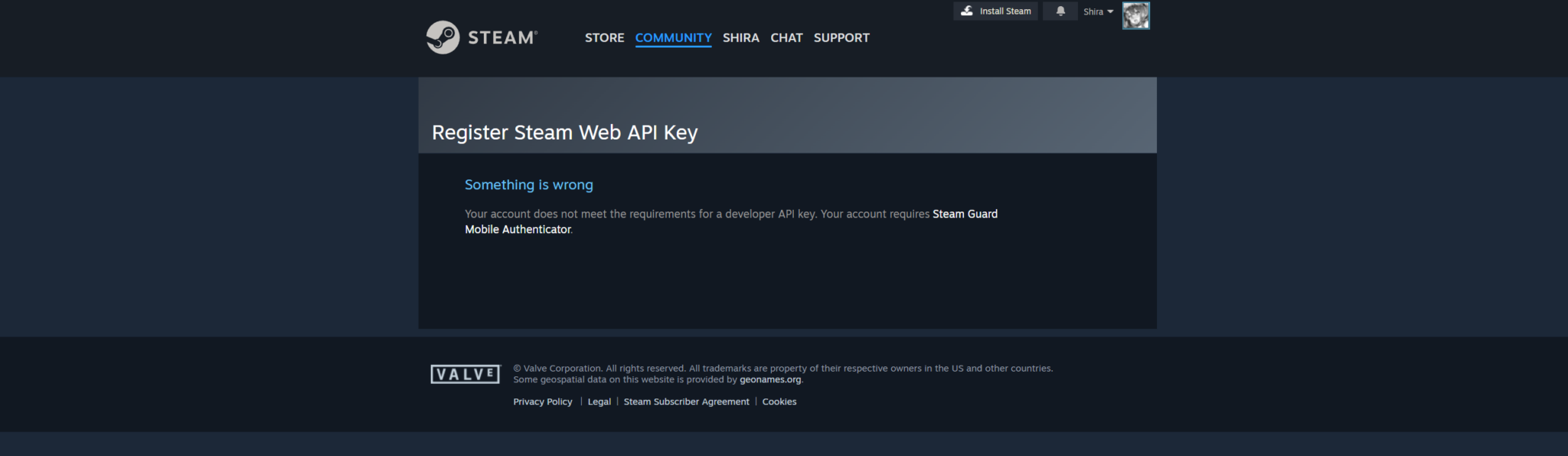Open the COMMUNITY menu

point(673,38)
